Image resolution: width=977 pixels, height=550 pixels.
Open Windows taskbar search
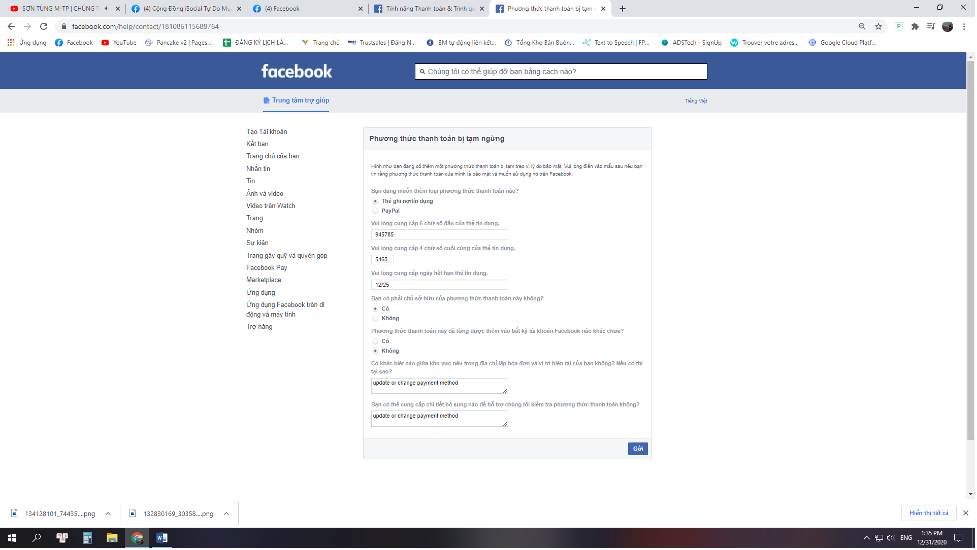tap(37, 538)
